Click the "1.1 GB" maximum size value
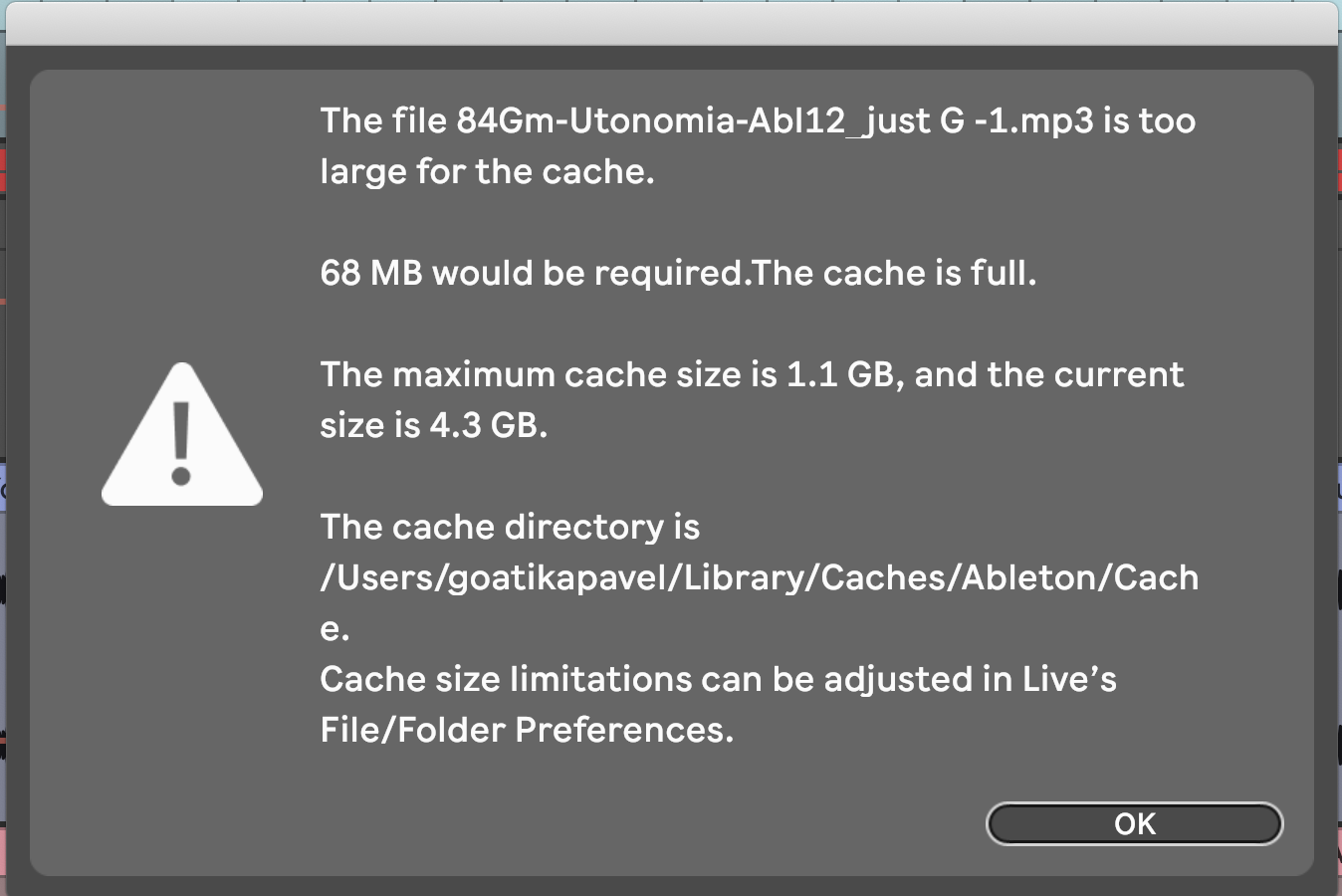This screenshot has width=1342, height=896. [x=840, y=375]
